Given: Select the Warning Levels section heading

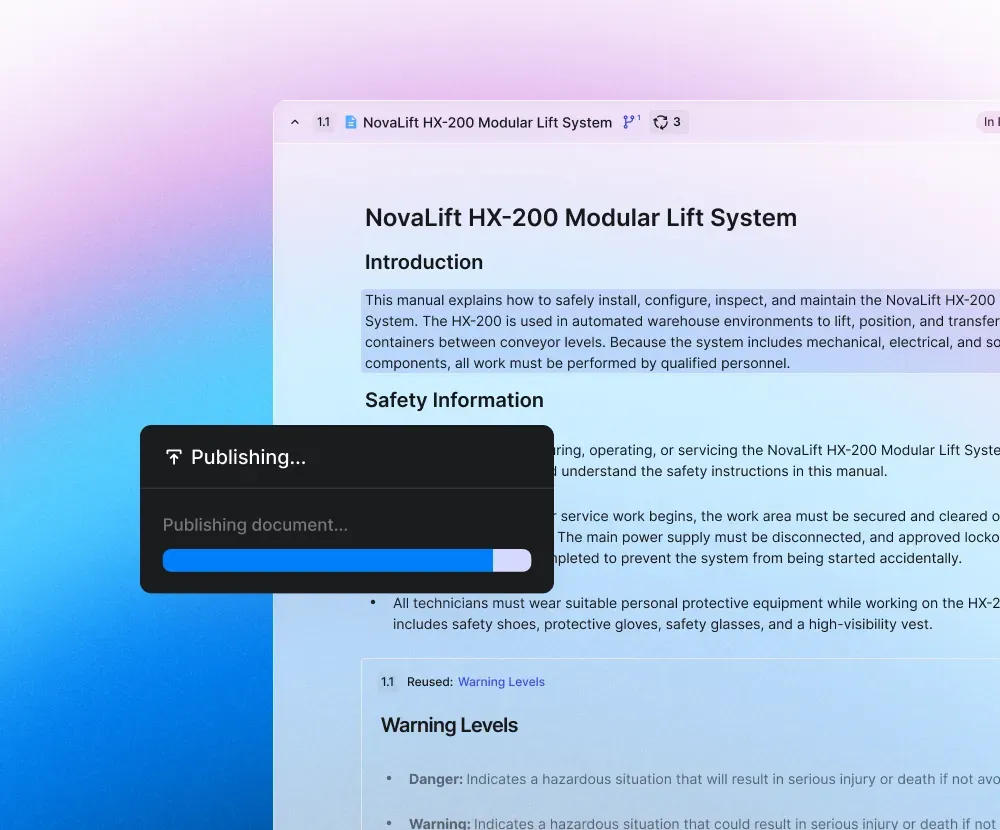Looking at the screenshot, I should (449, 725).
